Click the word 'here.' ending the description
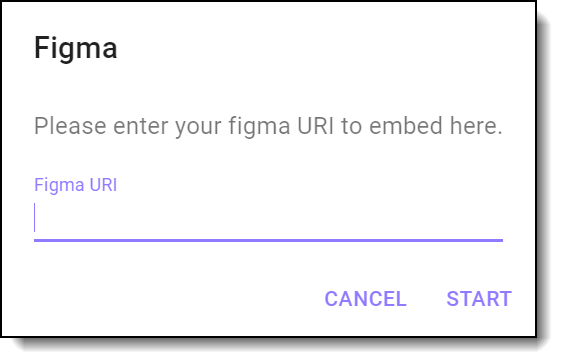This screenshot has width=562, height=363. coord(476,126)
